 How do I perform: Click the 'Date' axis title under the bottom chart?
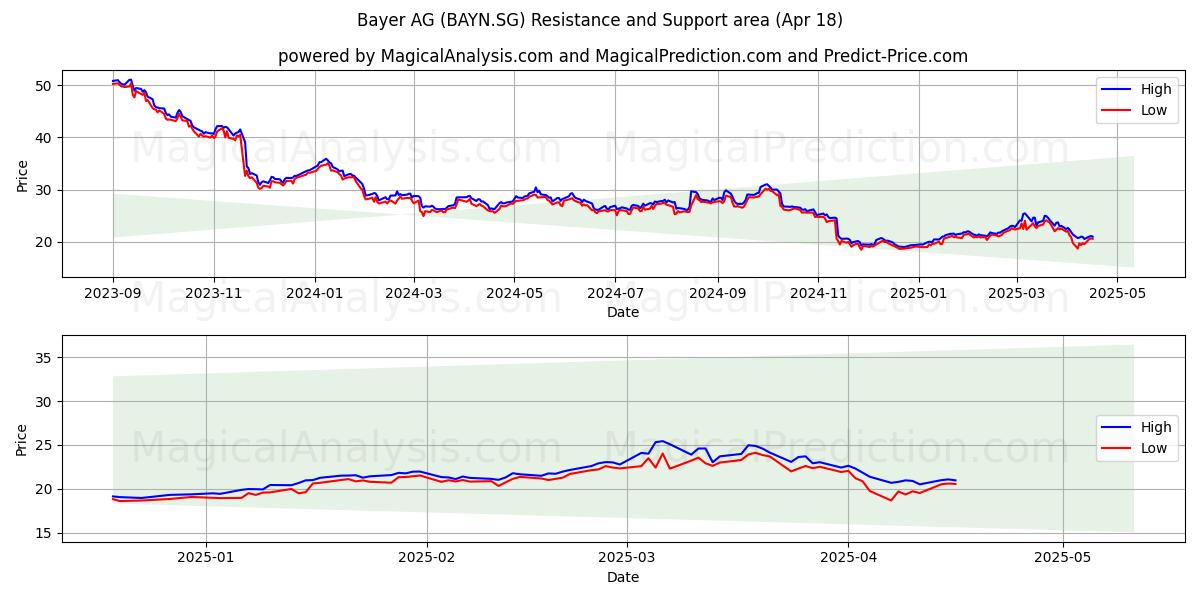point(622,577)
